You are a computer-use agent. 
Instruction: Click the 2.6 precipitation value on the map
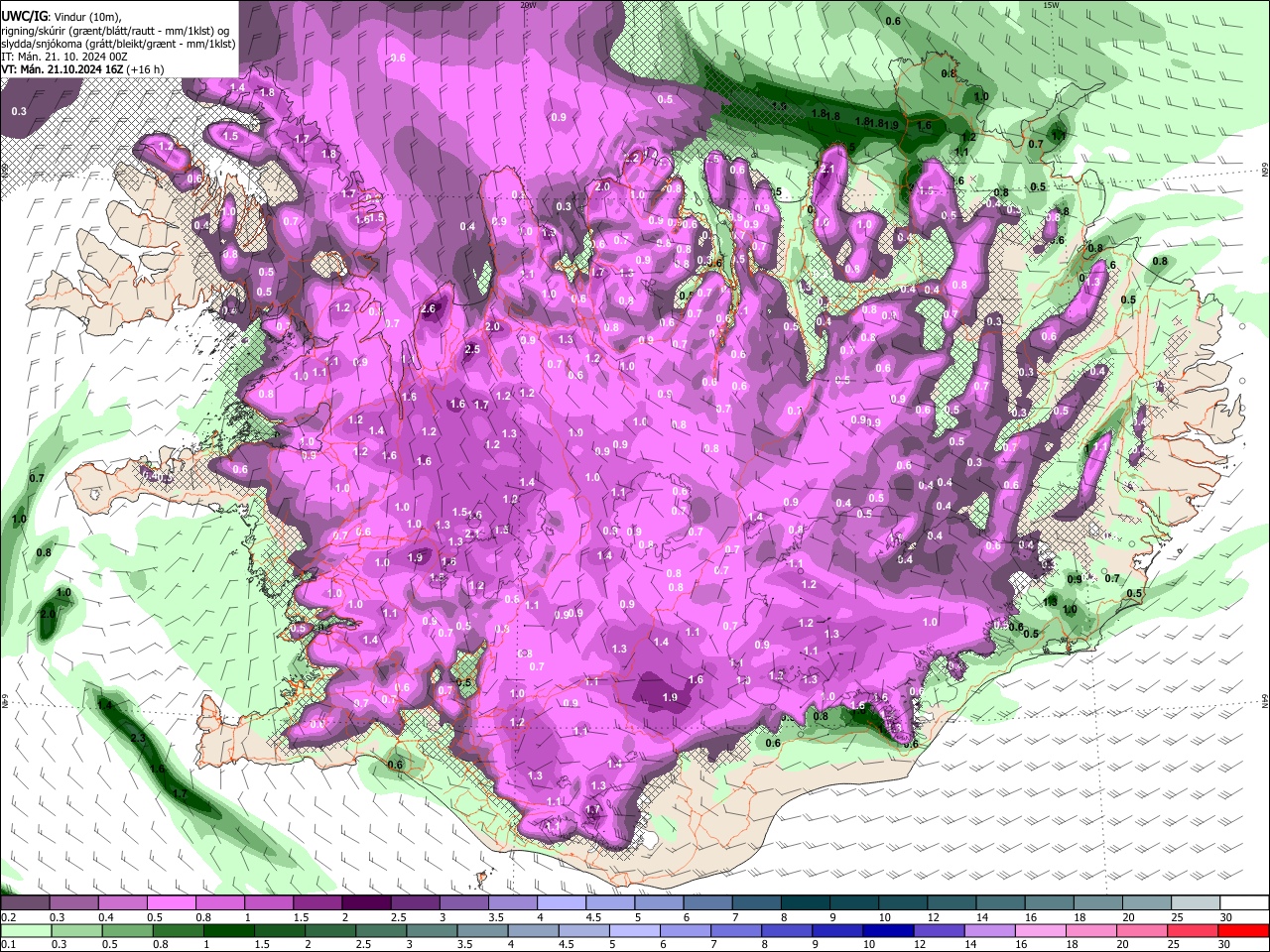pos(428,308)
